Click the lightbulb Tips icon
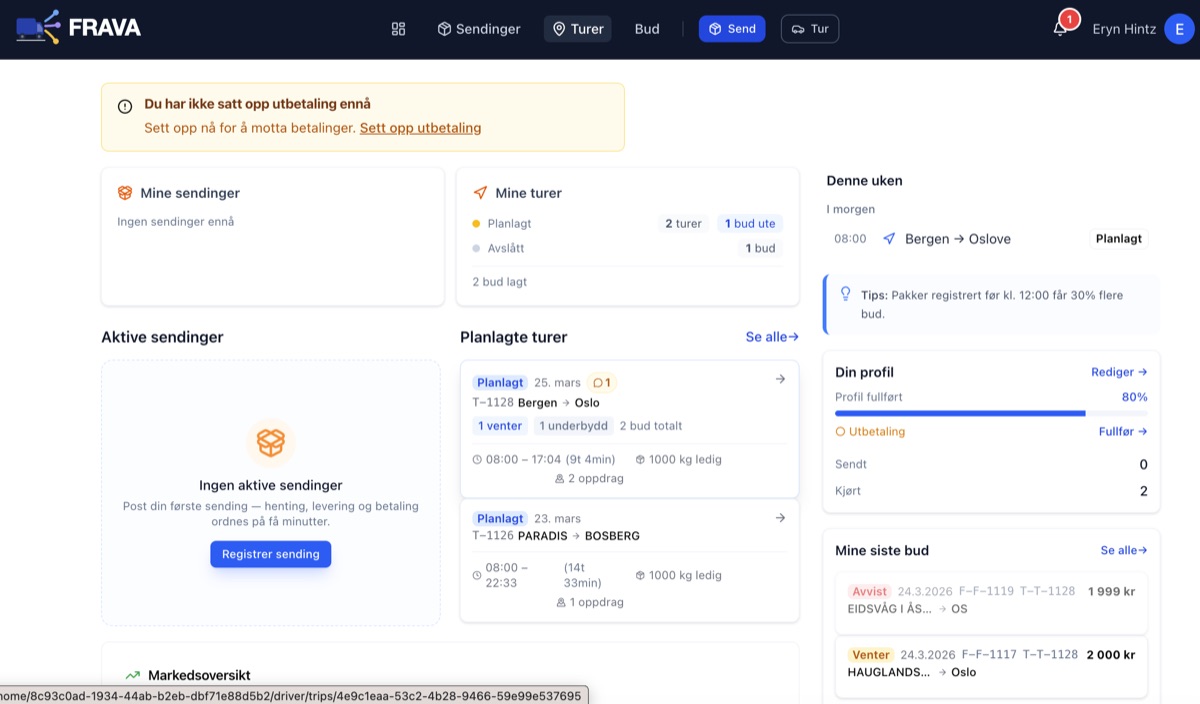The width and height of the screenshot is (1200, 704). coord(845,295)
